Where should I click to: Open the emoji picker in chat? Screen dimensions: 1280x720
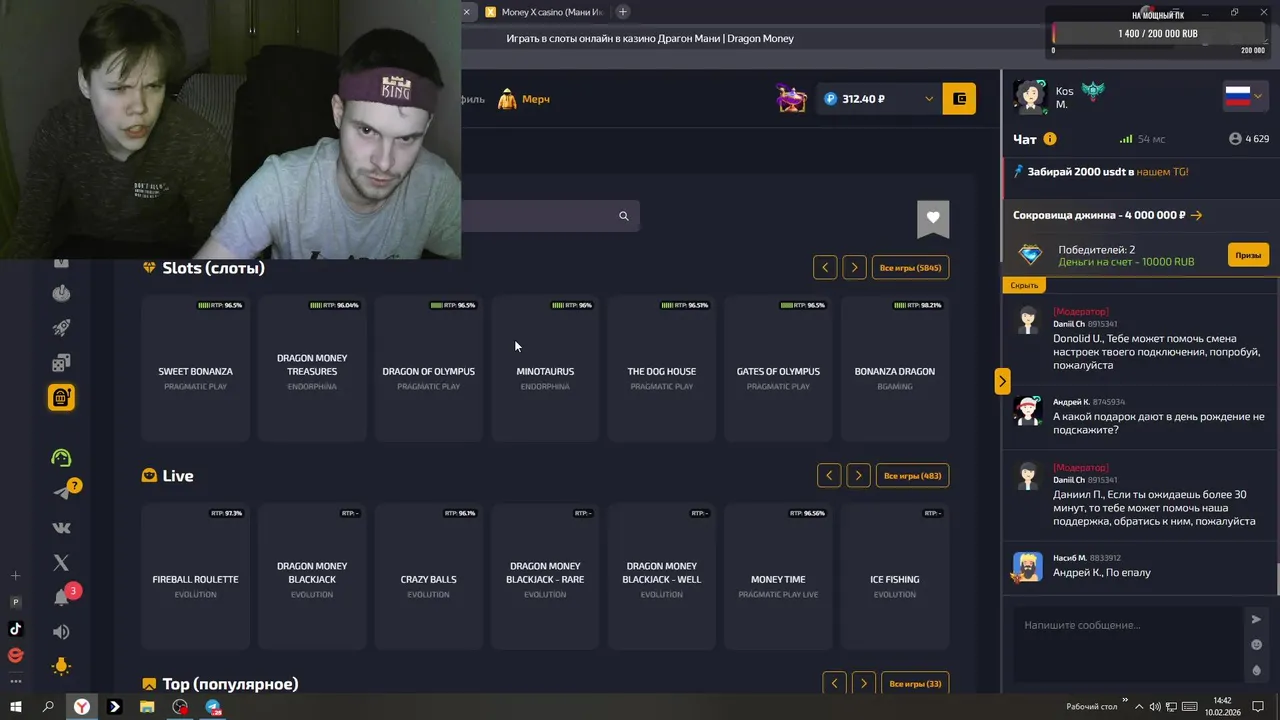pos(1256,645)
